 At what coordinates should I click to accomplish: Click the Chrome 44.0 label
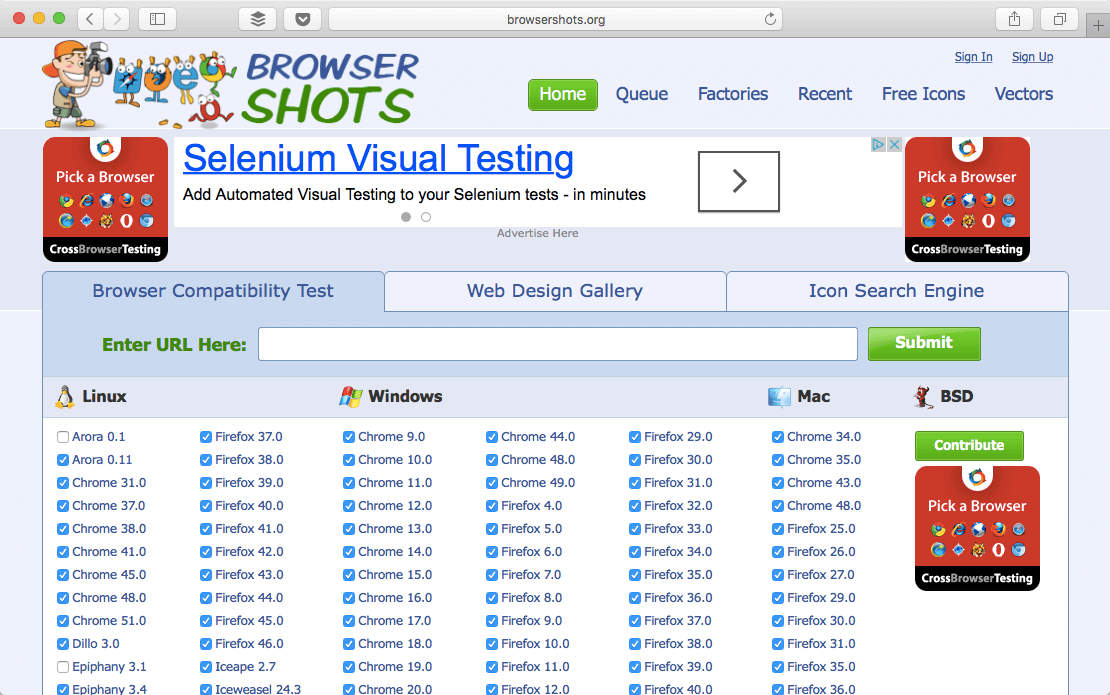538,437
